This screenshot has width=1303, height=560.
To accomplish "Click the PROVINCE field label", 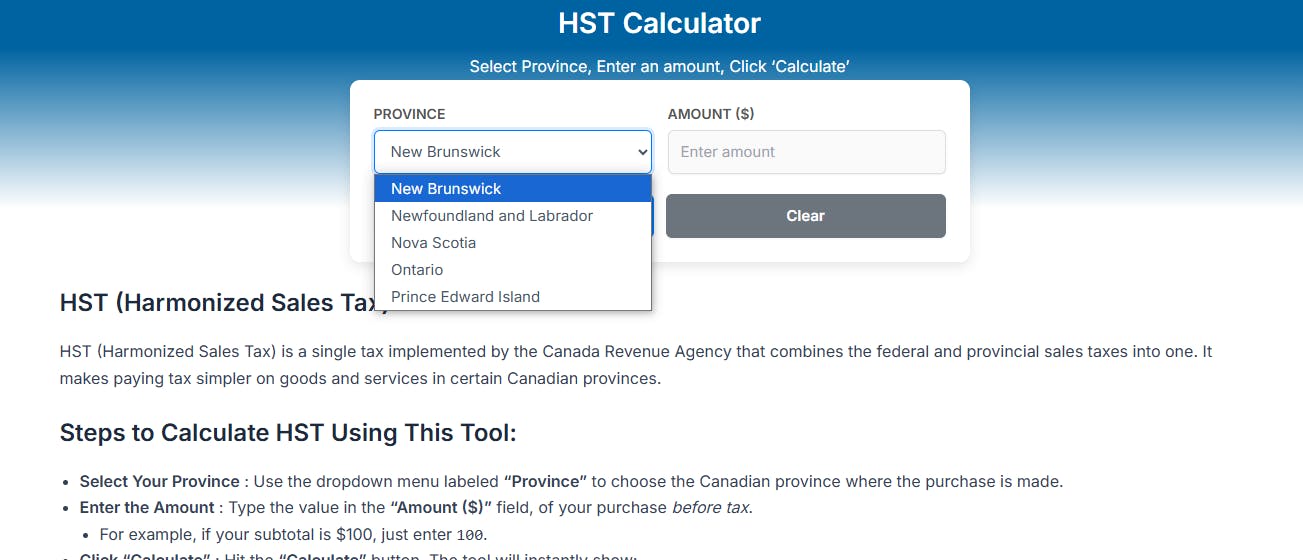I will pyautogui.click(x=410, y=114).
